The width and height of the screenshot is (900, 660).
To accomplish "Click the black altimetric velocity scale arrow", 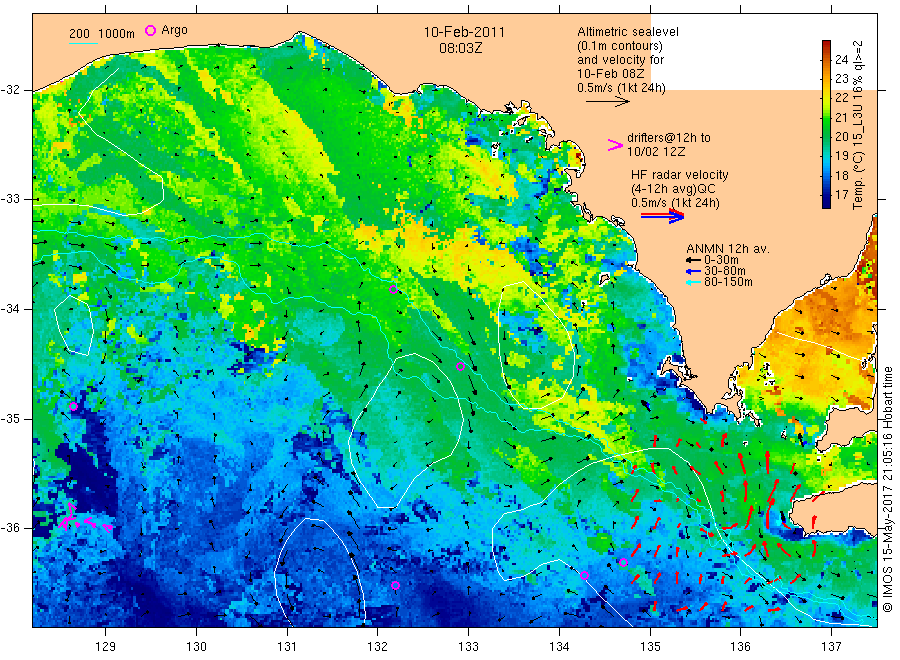I will [607, 102].
